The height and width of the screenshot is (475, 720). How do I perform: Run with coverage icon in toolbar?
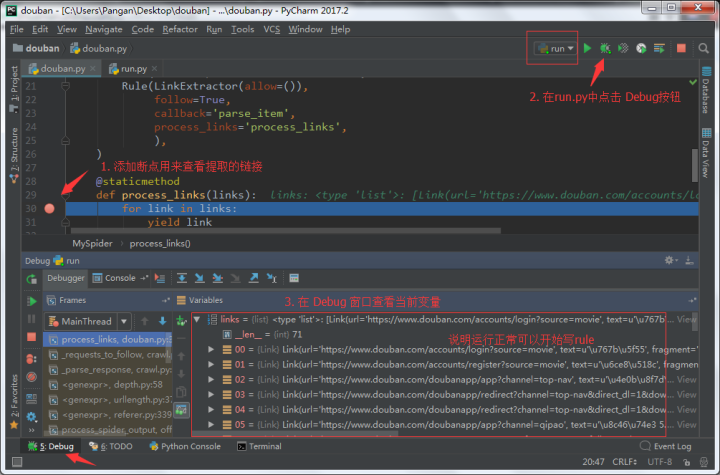tap(623, 48)
